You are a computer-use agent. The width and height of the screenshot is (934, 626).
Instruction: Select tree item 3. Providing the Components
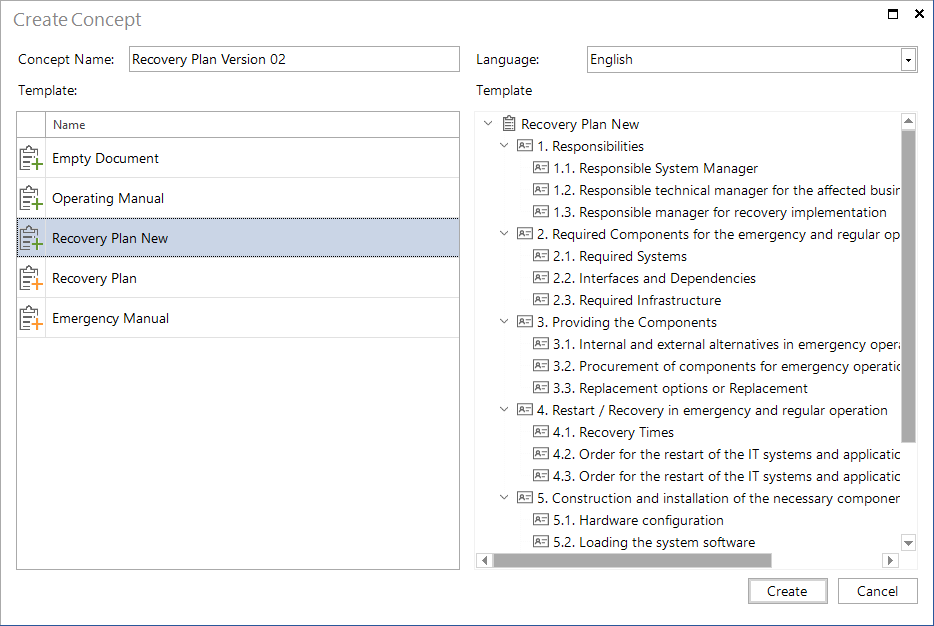[627, 322]
